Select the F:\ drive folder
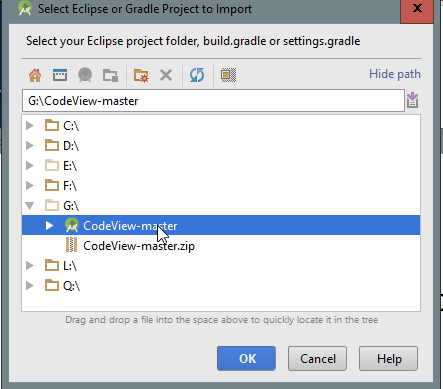The width and height of the screenshot is (443, 389). point(70,186)
